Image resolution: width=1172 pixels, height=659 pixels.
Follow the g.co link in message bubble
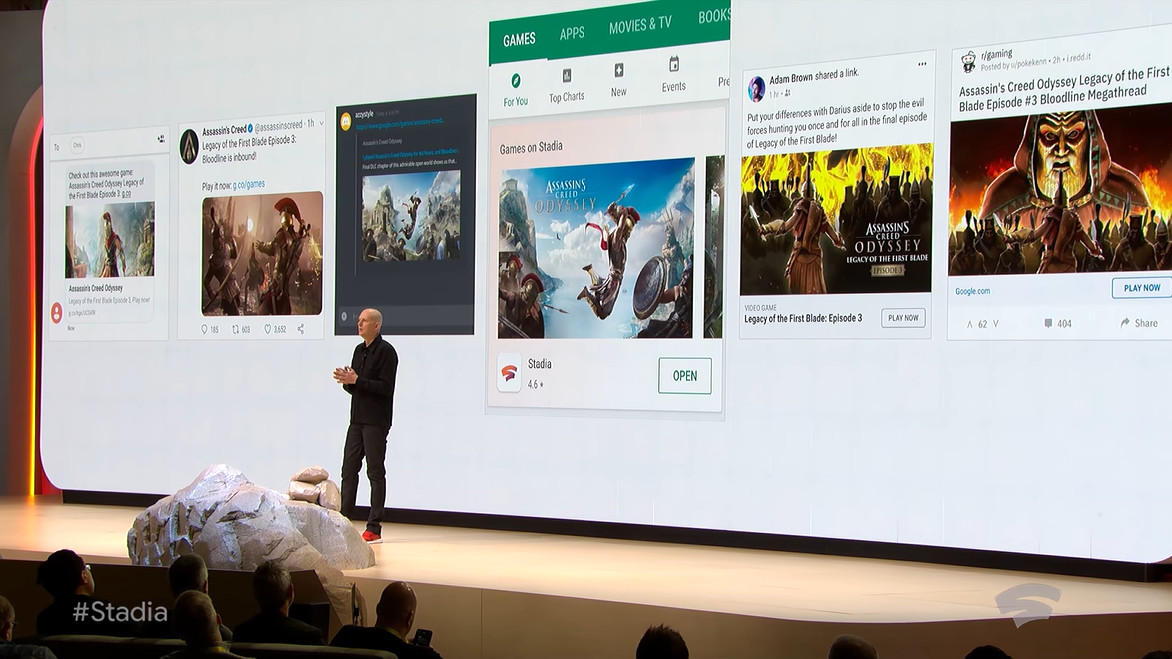pos(126,194)
